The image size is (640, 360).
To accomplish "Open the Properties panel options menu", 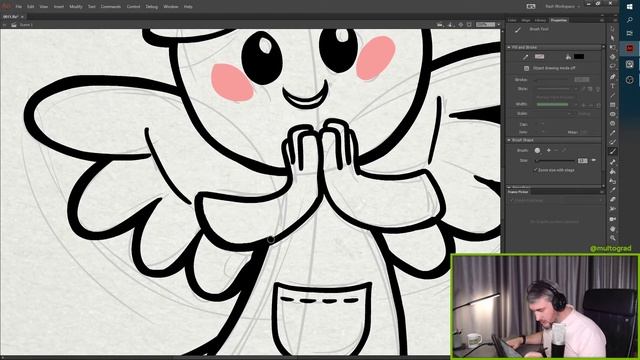I will tap(602, 20).
